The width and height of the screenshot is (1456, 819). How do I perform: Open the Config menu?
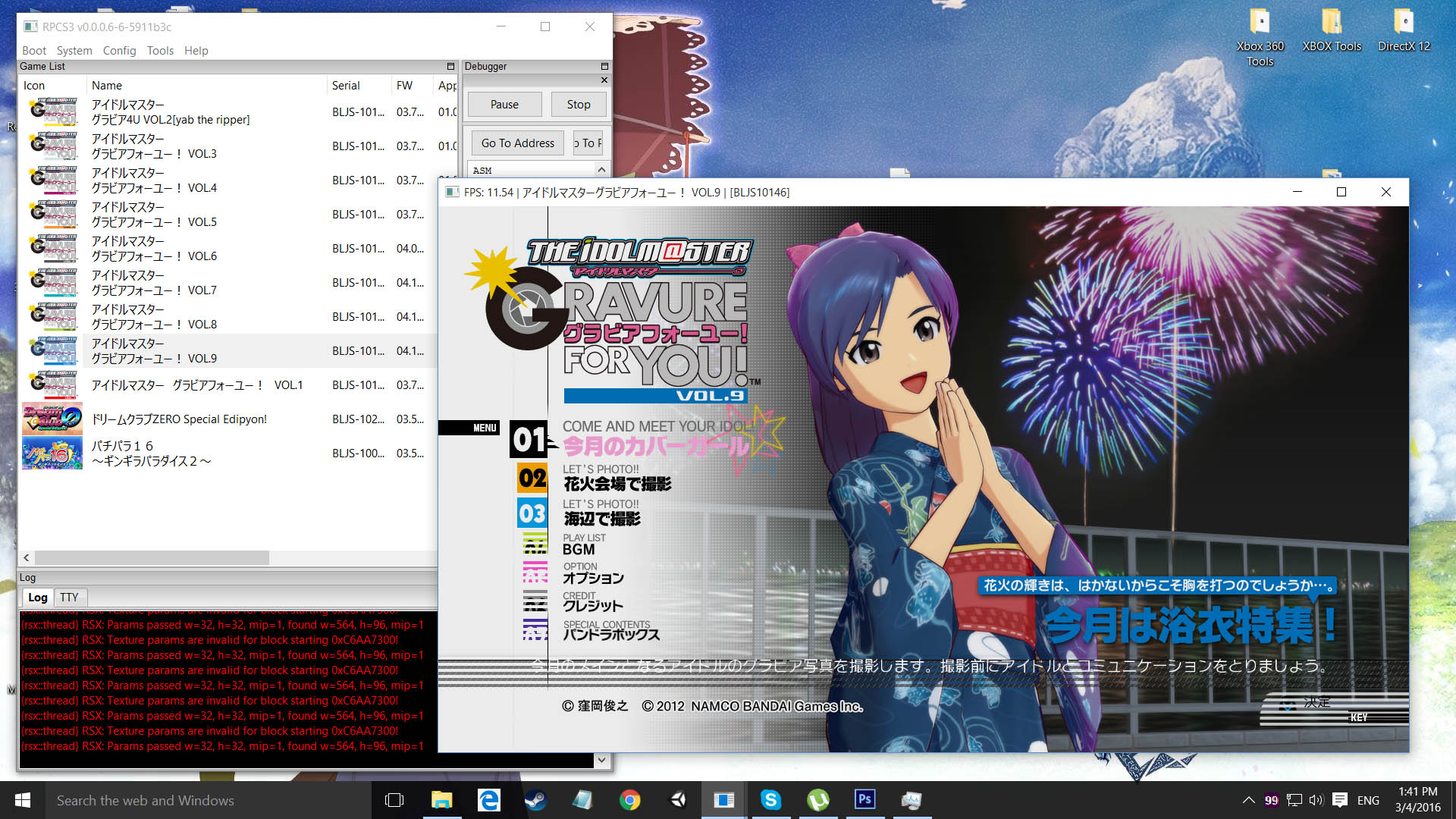[x=119, y=51]
